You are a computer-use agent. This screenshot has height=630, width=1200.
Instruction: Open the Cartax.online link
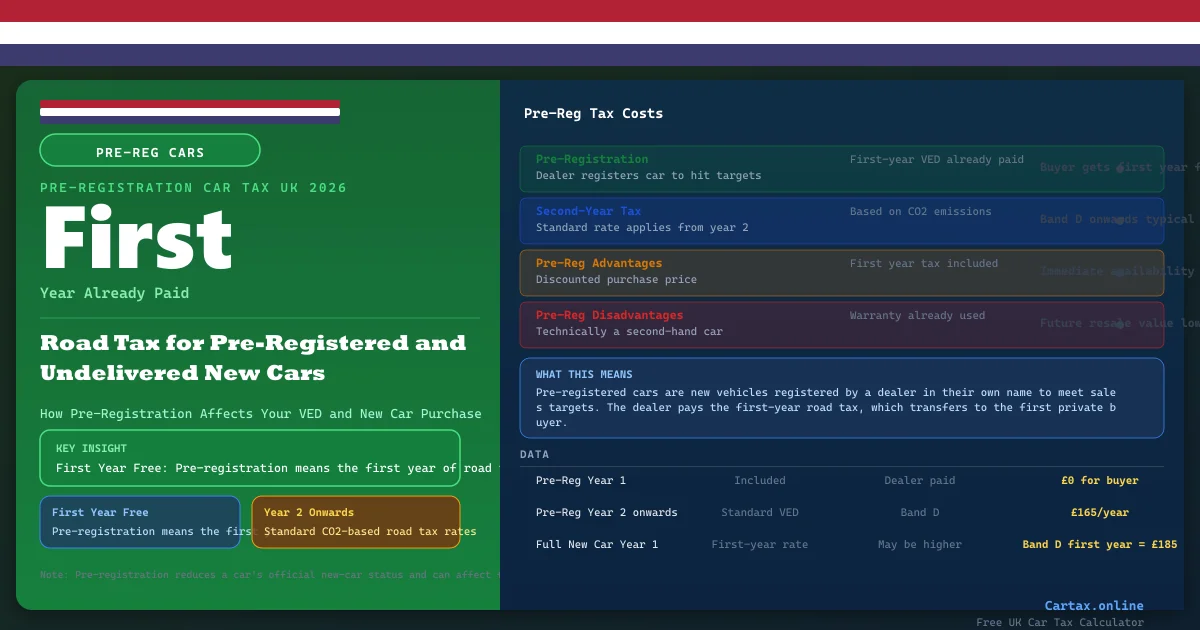click(x=1093, y=605)
